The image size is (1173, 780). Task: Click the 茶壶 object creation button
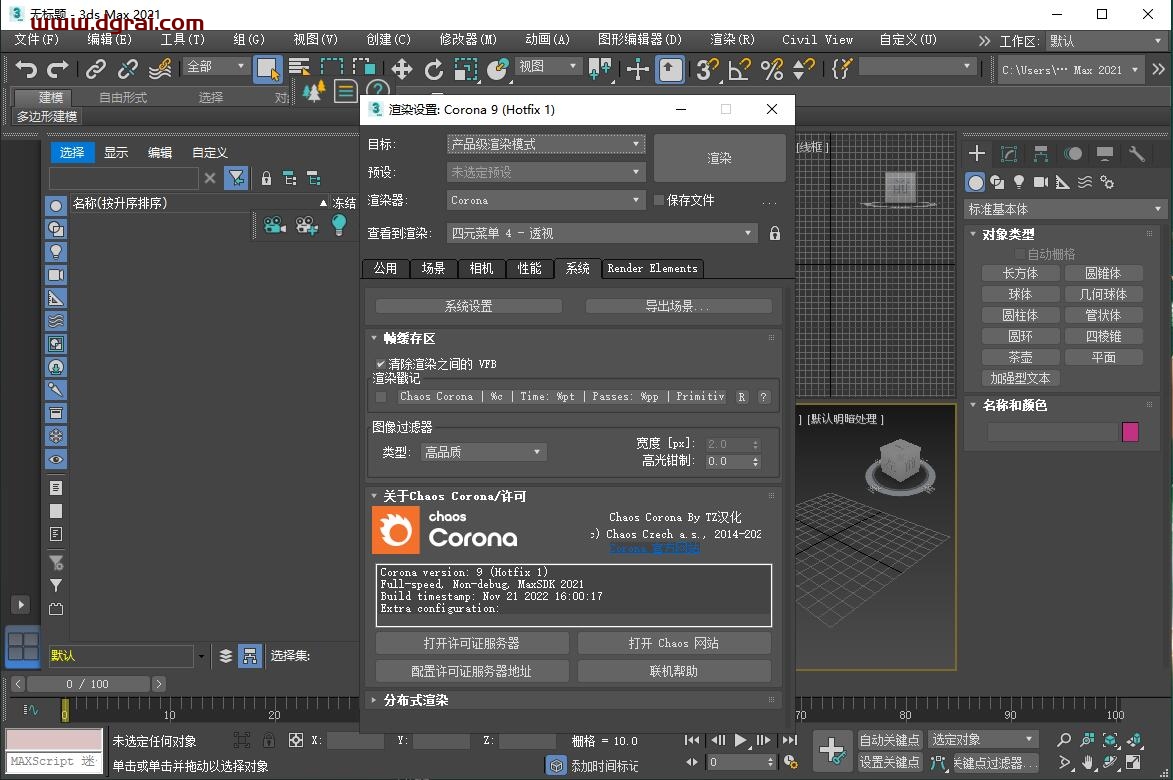click(x=1020, y=356)
